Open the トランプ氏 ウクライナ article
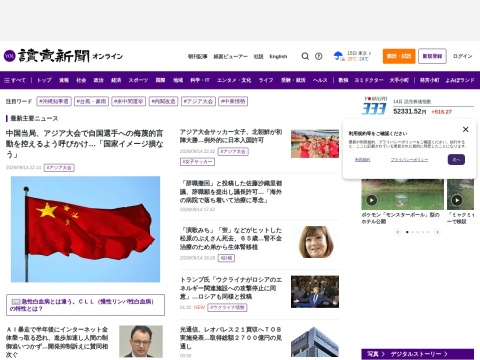 pos(231,288)
